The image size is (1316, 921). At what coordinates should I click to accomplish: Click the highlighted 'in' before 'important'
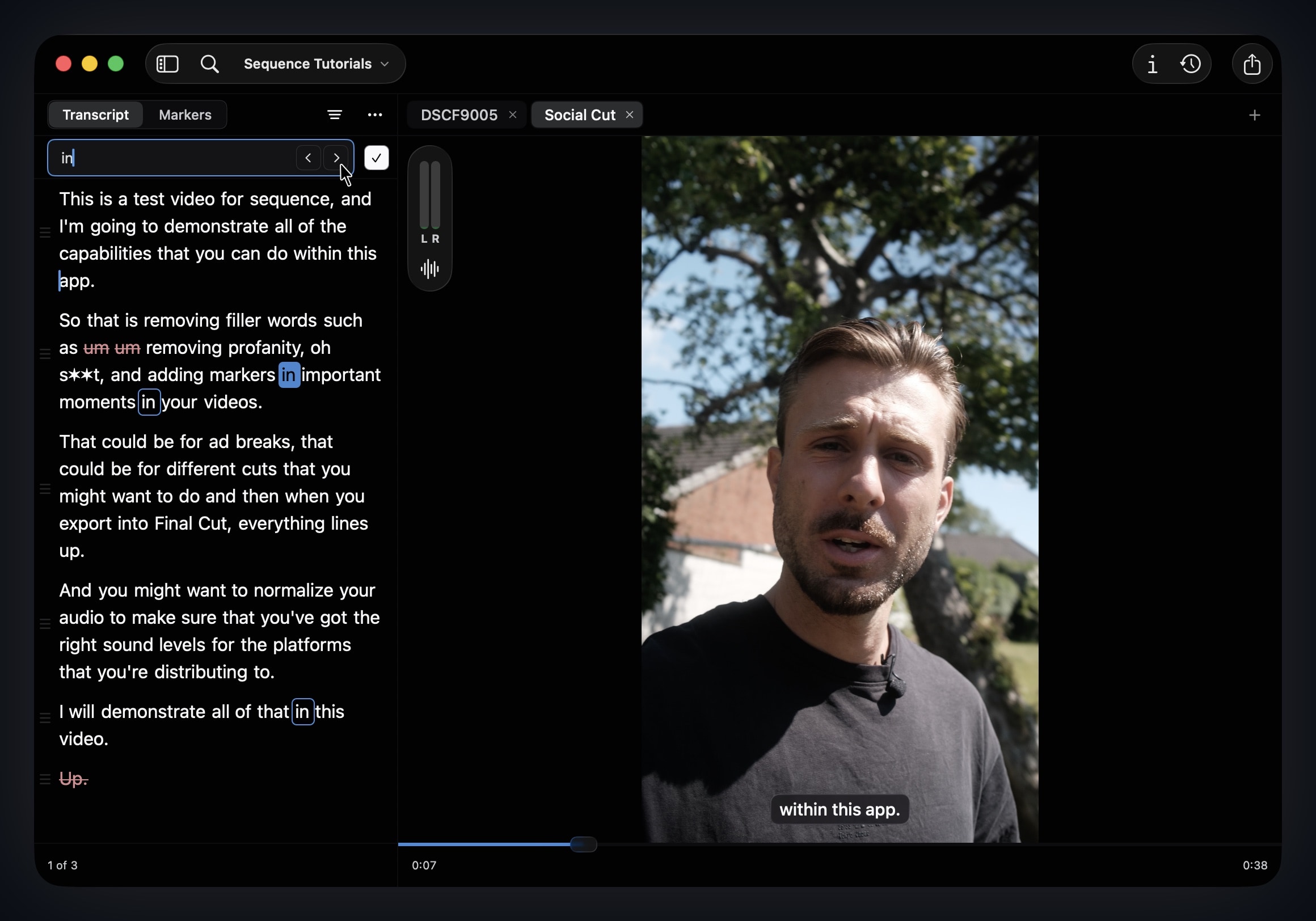(x=289, y=375)
